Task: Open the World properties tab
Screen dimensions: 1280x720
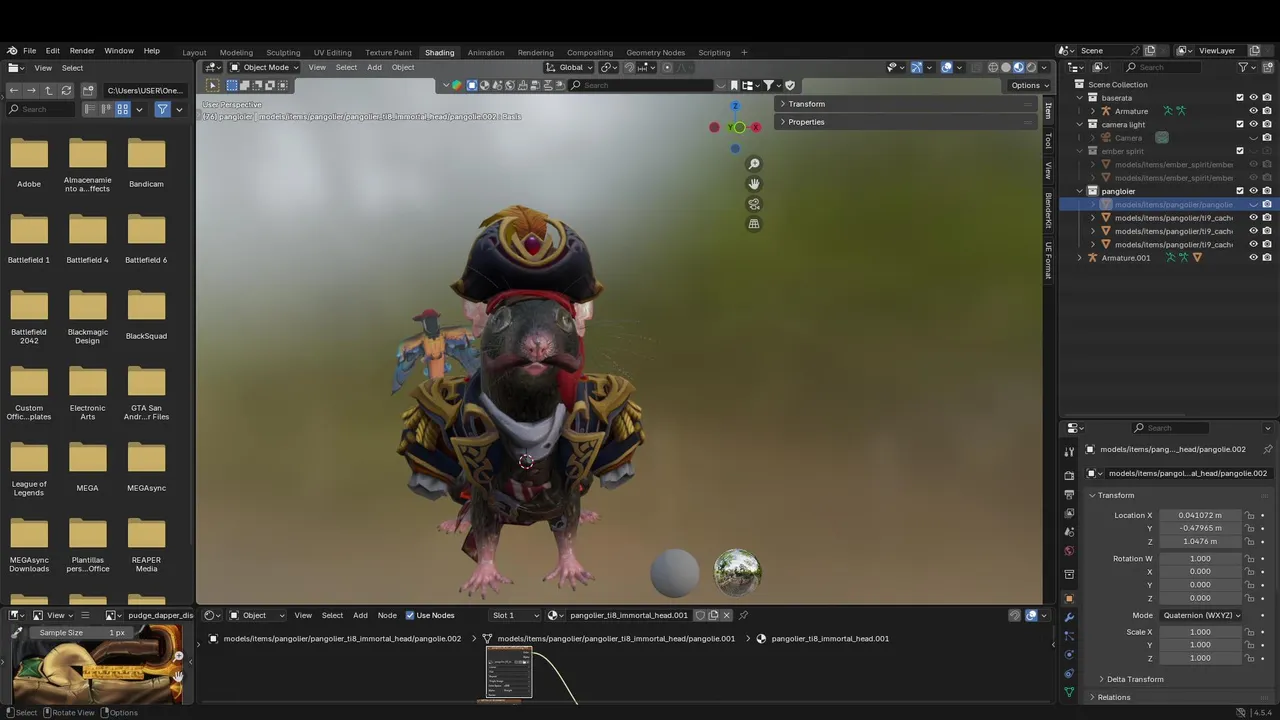Action: tap(1069, 551)
